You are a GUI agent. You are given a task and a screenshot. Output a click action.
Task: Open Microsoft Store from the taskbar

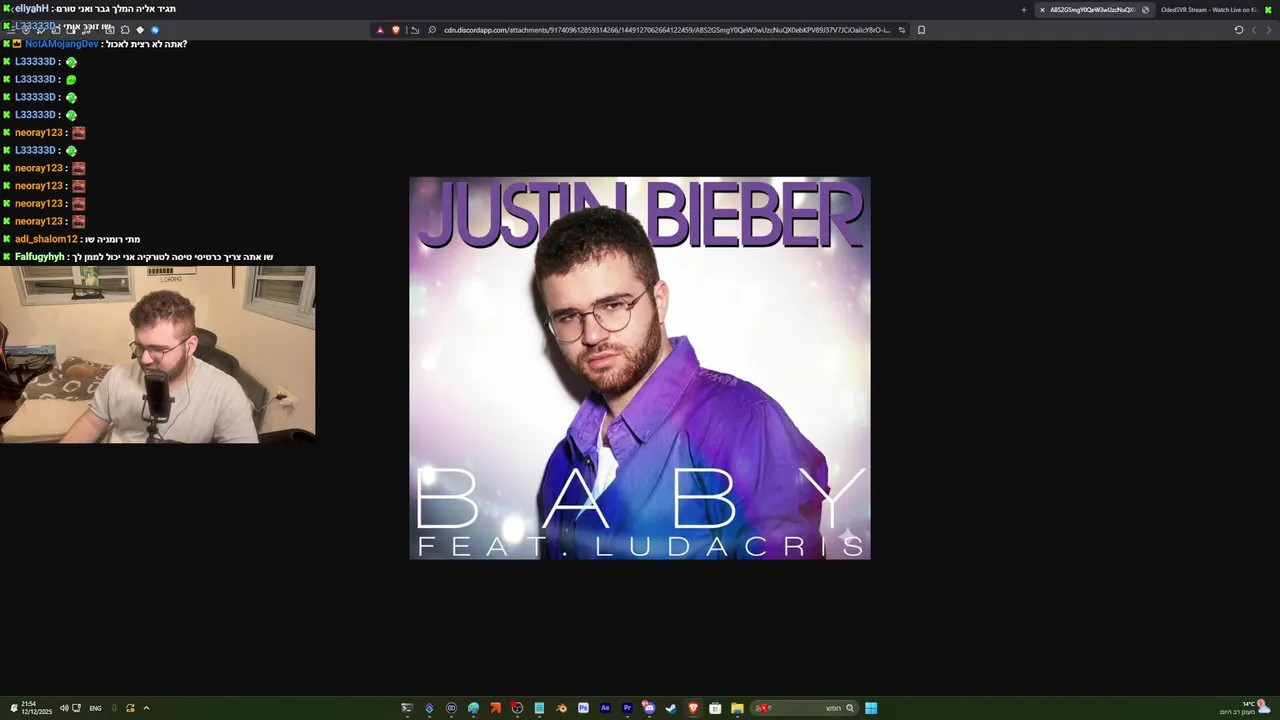(x=715, y=708)
